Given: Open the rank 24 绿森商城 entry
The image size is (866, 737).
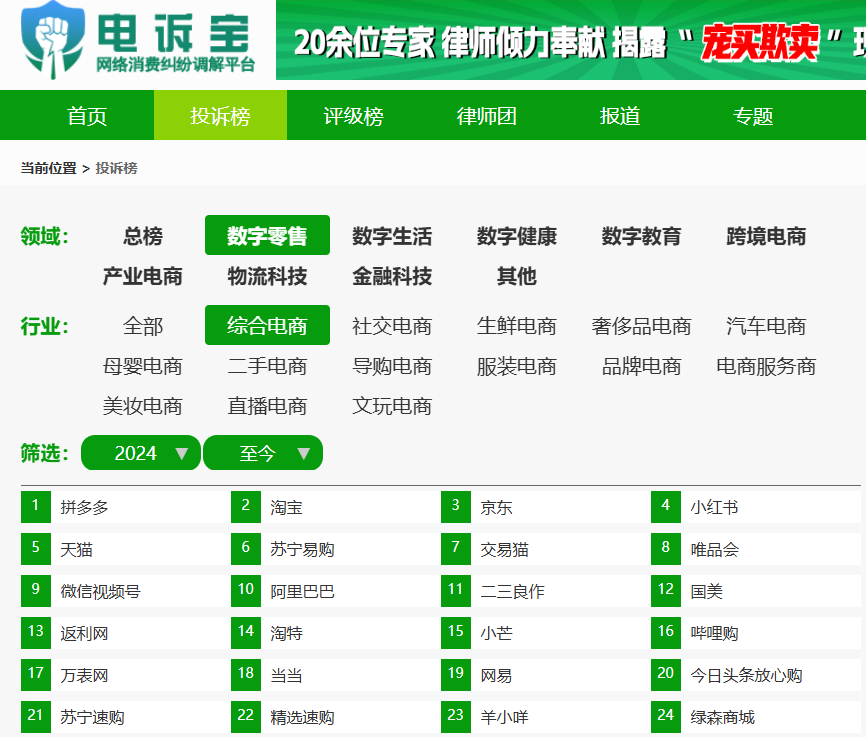Looking at the screenshot, I should 756,717.
